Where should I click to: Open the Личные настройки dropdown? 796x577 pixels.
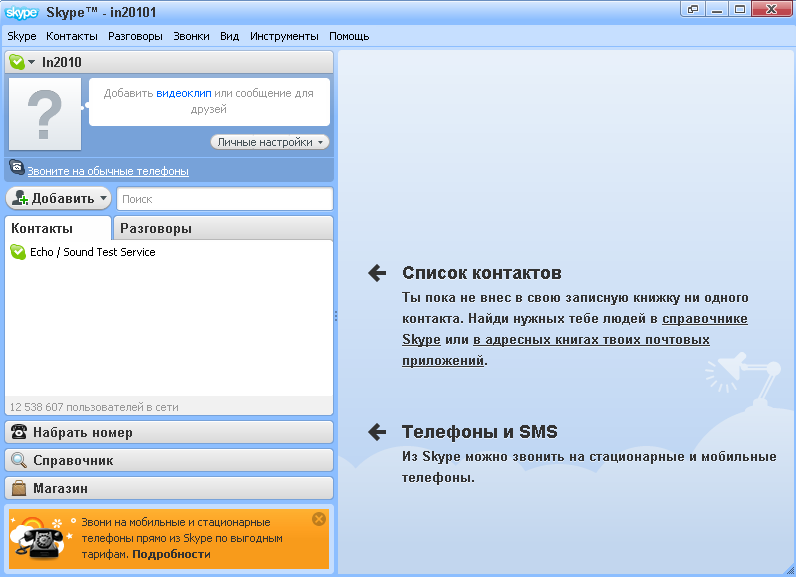click(270, 142)
